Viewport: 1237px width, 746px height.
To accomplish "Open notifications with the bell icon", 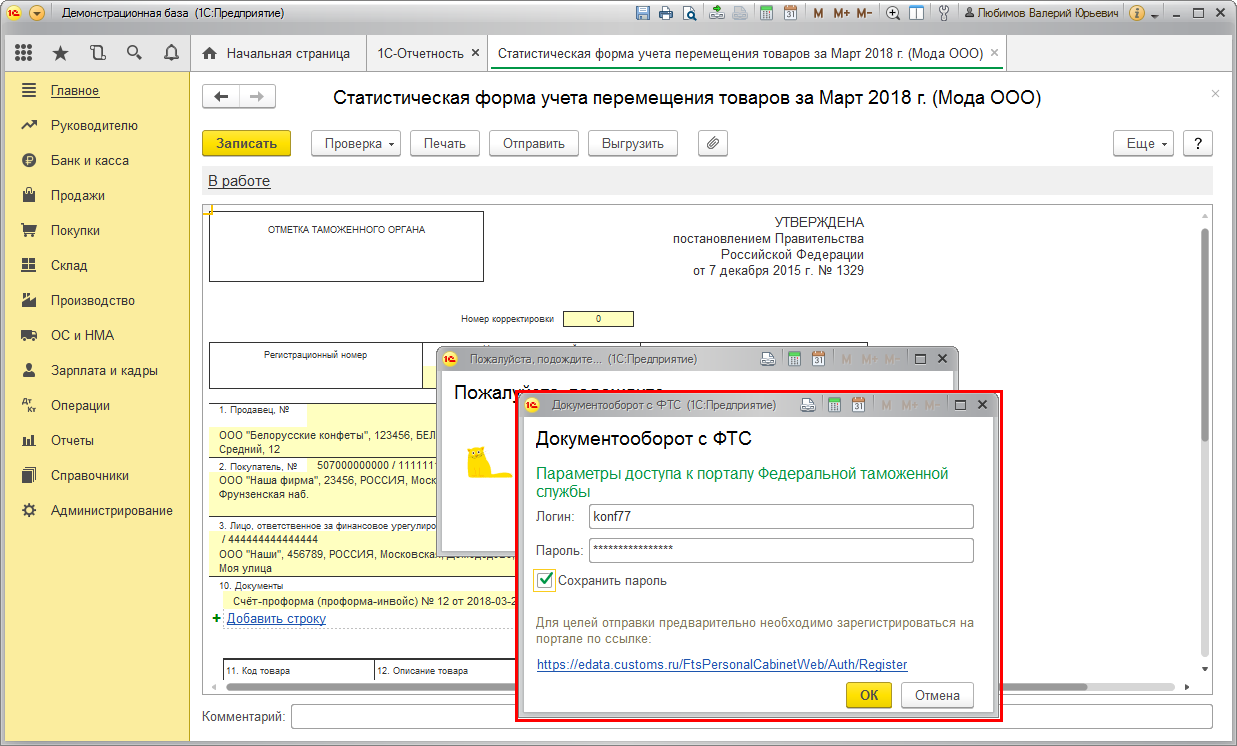I will coord(170,53).
